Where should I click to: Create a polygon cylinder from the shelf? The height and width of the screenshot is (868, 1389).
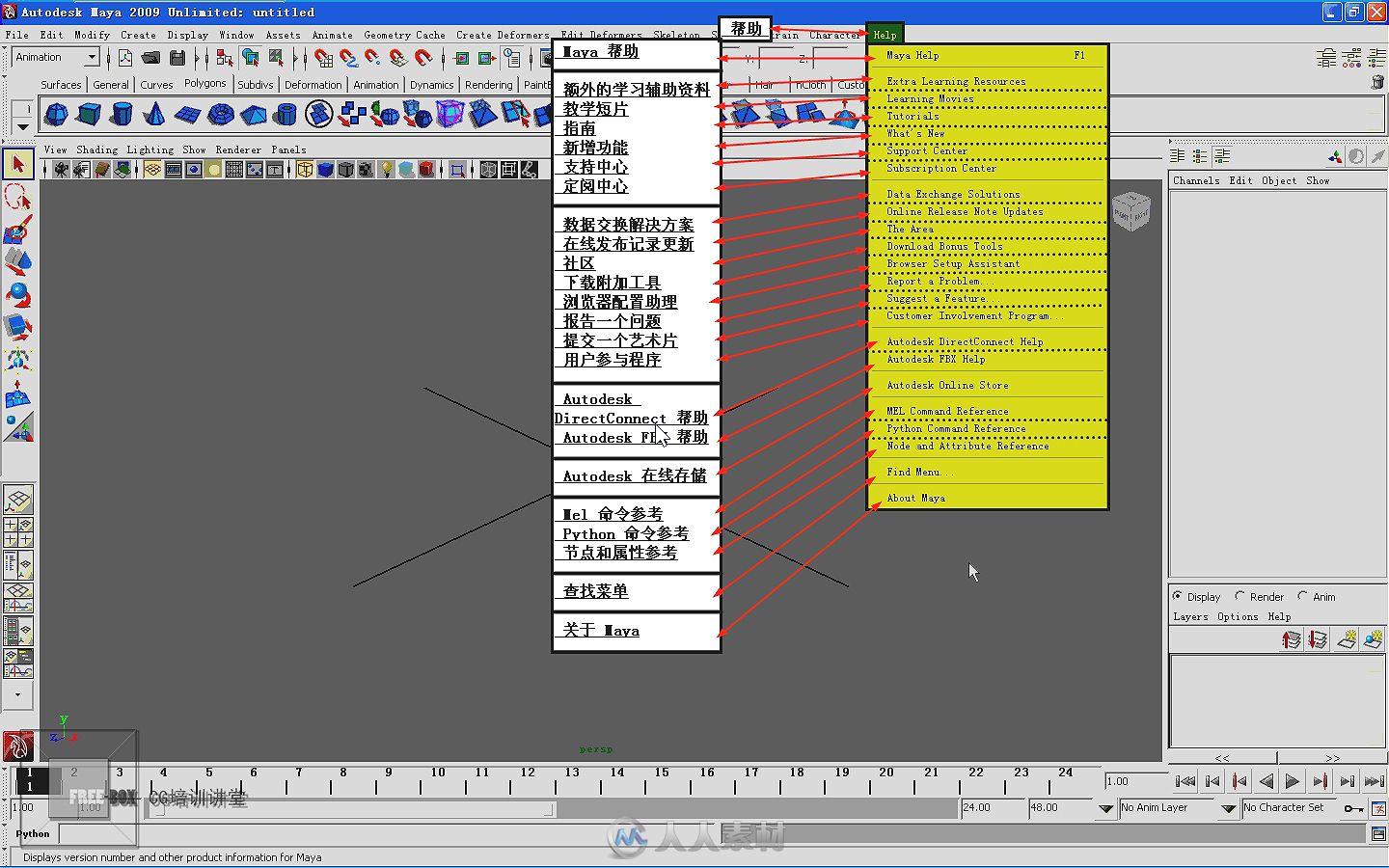[121, 116]
